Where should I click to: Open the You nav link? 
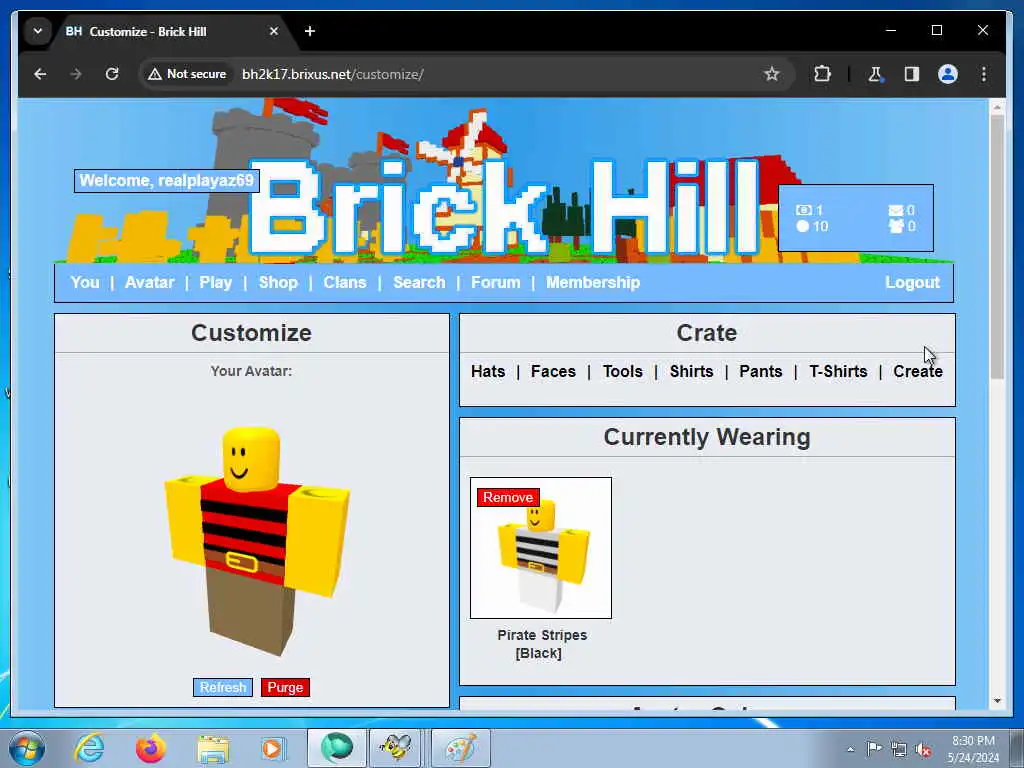click(x=85, y=282)
